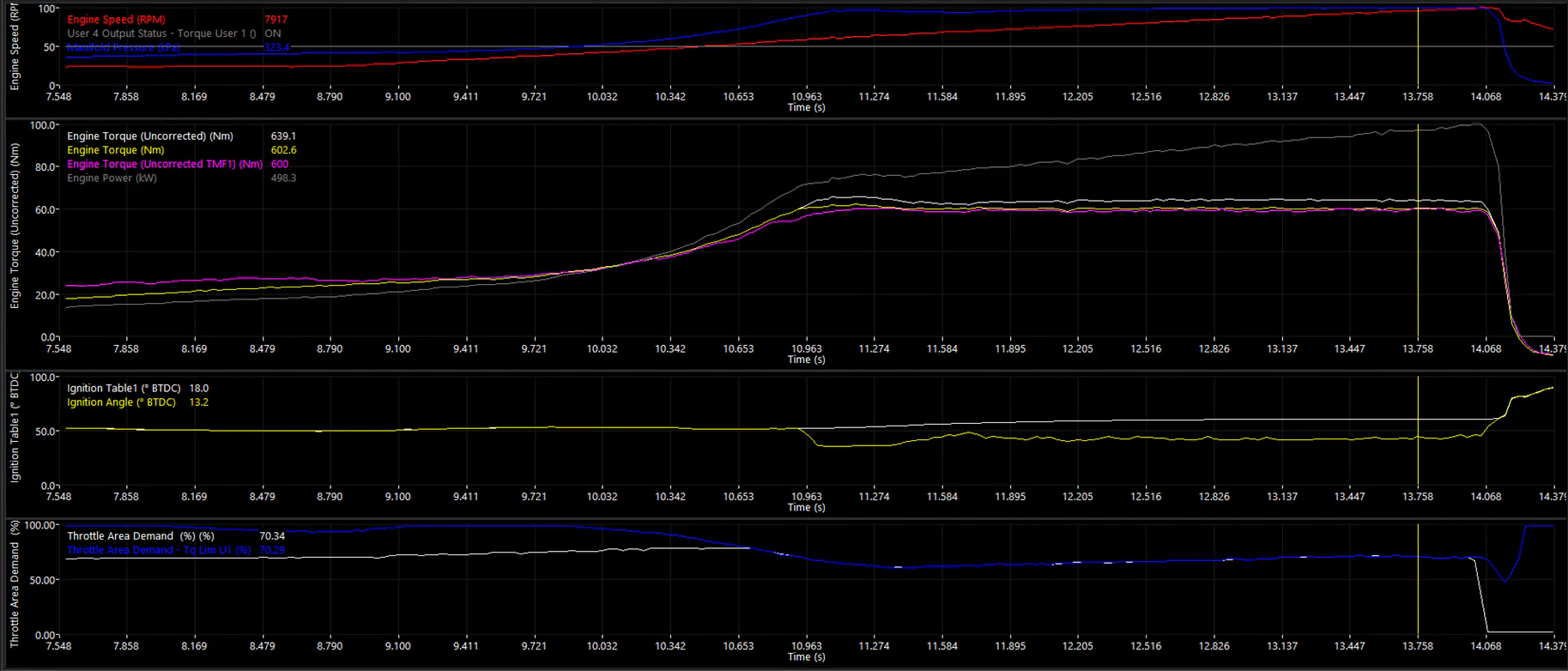Click the Engine Speed vertical axis title
1568x671 pixels.
click(15, 47)
